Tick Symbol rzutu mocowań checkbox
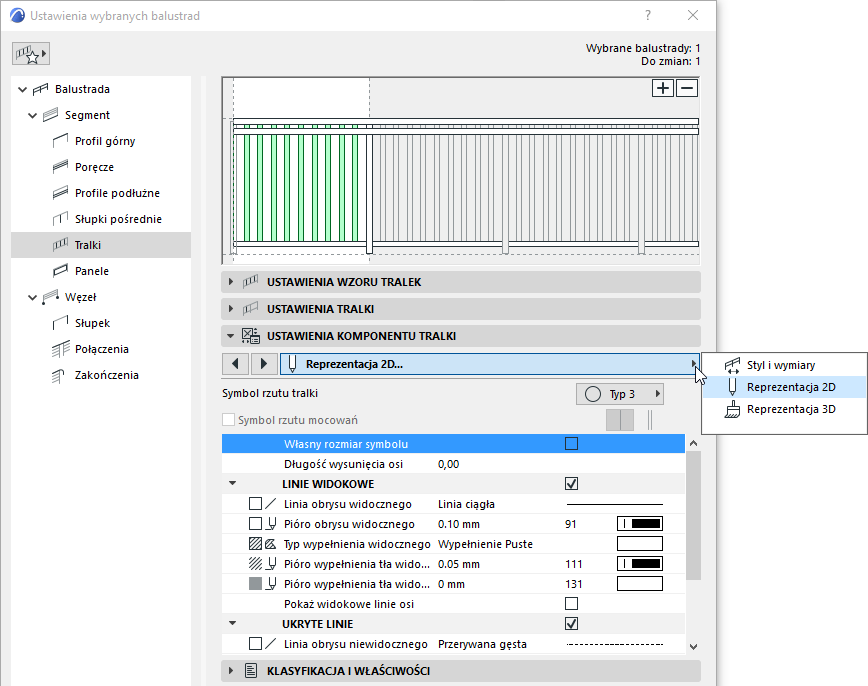868x686 pixels. 228,420
